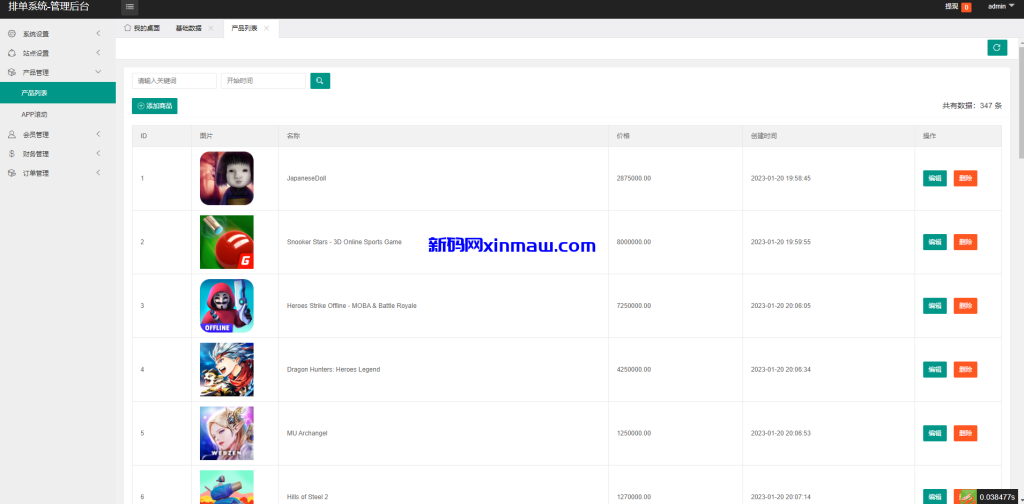Delete the Dragon Hunters: Heroes Legend row
This screenshot has width=1024, height=504.
pos(964,370)
